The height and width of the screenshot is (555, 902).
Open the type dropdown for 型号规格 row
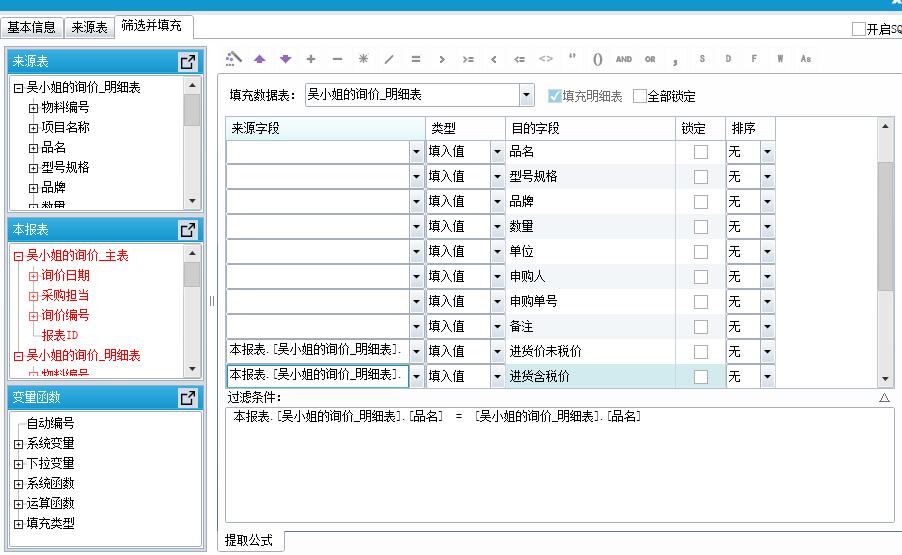tap(498, 177)
